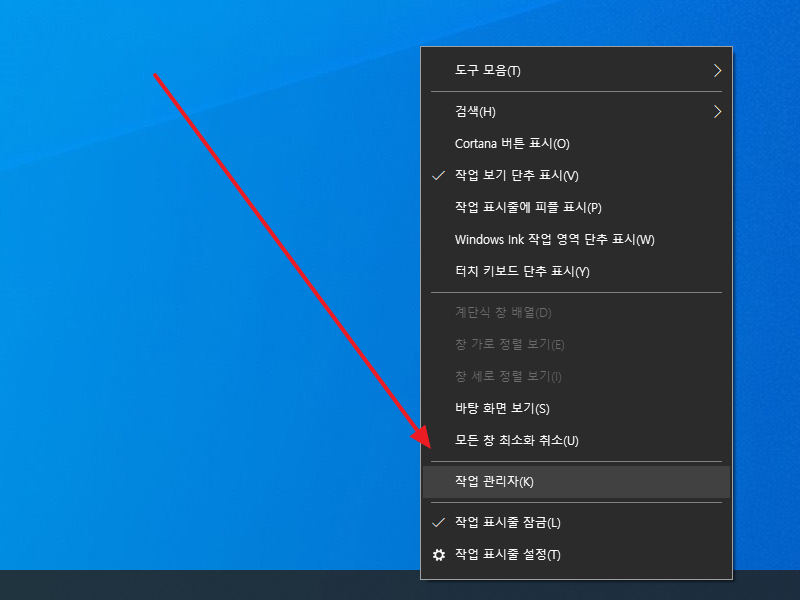Select 바탕 화면 보기(S)
Viewport: 800px width, 600px height.
577,408
